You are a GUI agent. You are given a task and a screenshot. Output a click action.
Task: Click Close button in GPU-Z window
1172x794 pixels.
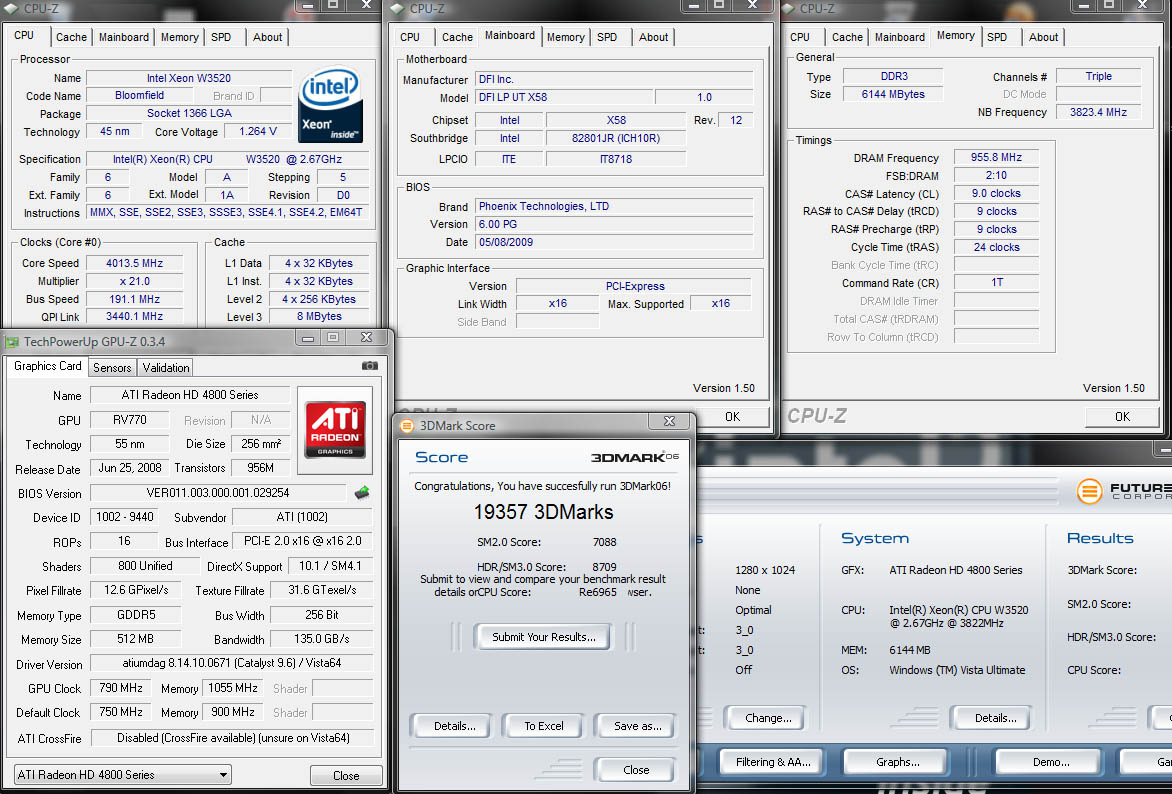click(x=346, y=775)
